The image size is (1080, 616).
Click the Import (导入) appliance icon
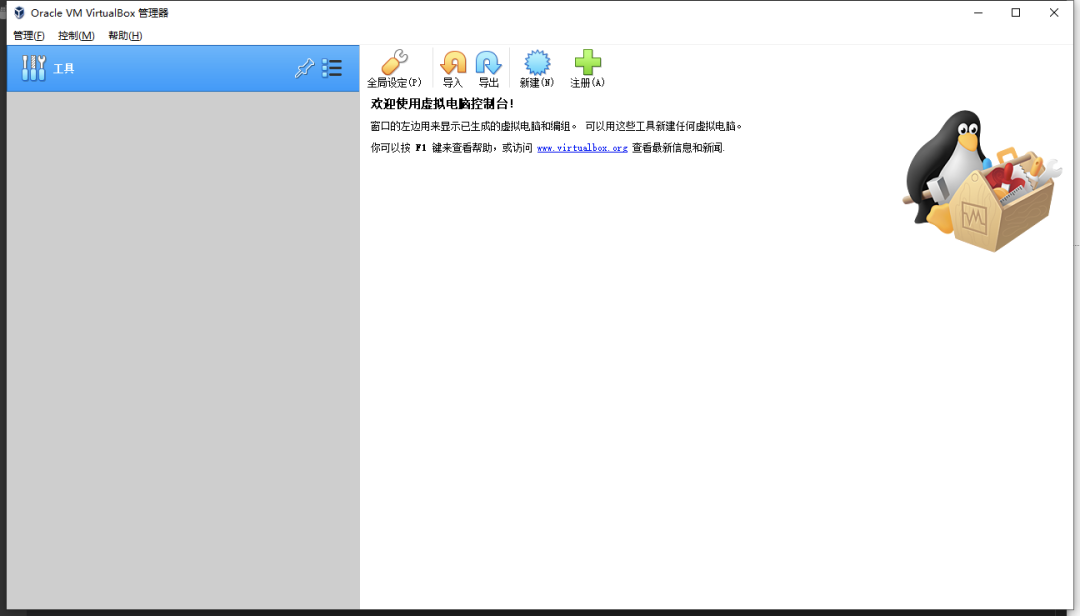(453, 63)
